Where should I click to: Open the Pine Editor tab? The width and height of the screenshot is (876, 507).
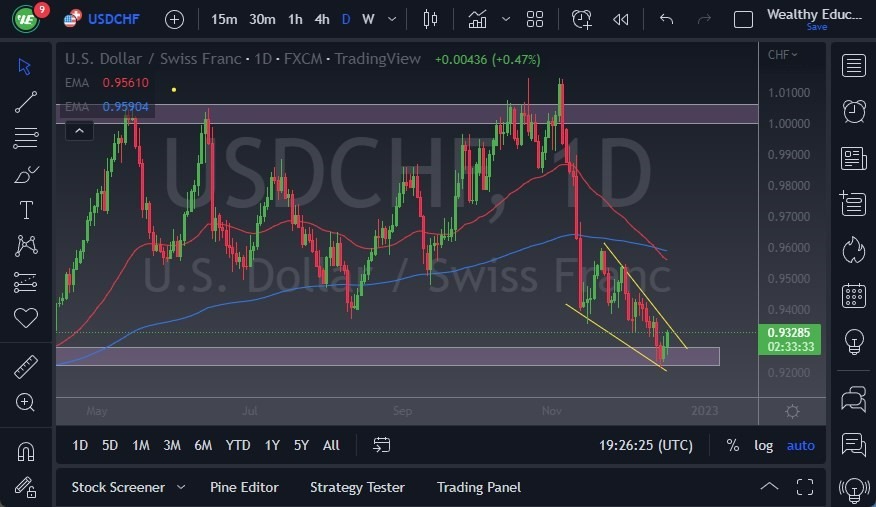[244, 487]
